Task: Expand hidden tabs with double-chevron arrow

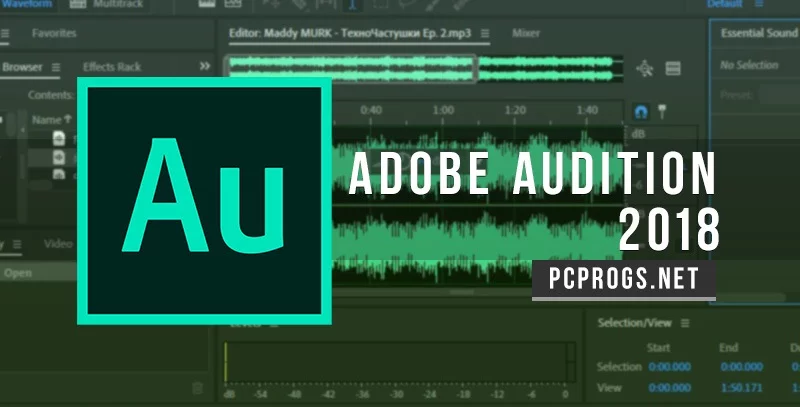Action: pos(205,66)
